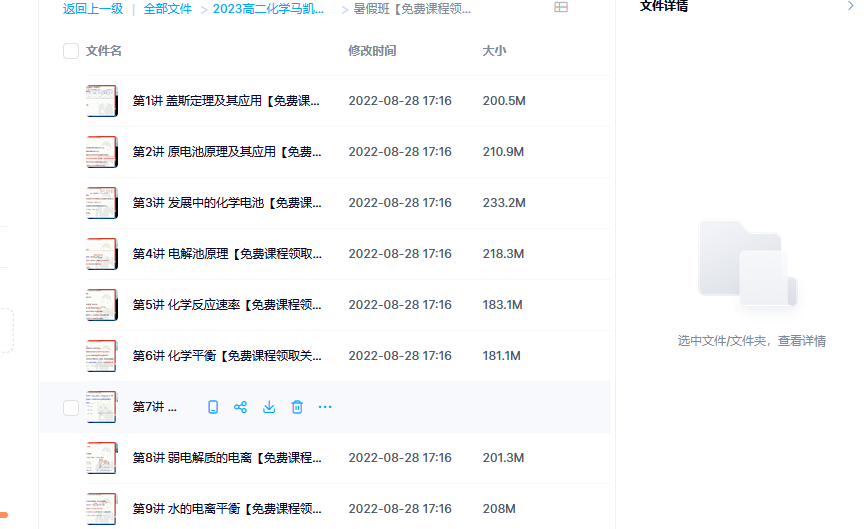
Task: Tick the checkbox for 第7讲 file
Action: 71,407
